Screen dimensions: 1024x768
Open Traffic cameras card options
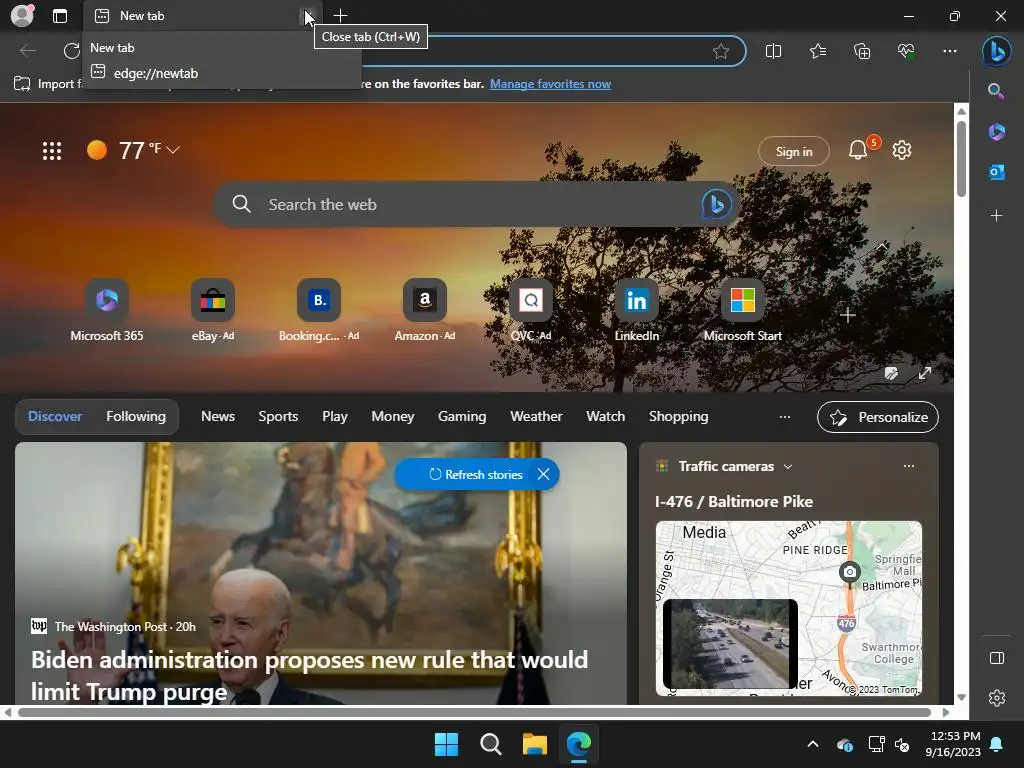908,466
